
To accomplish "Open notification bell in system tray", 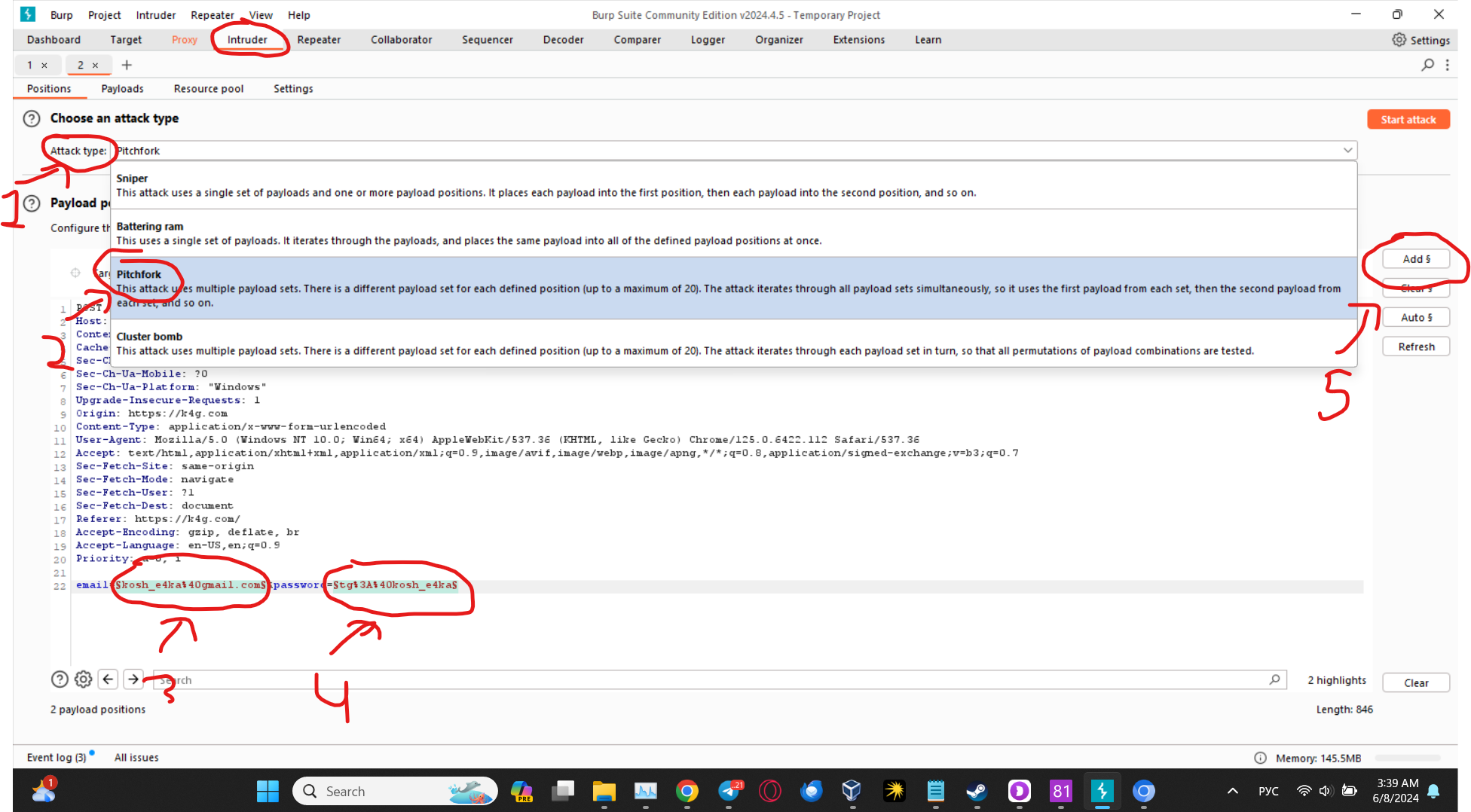I will 1433,791.
